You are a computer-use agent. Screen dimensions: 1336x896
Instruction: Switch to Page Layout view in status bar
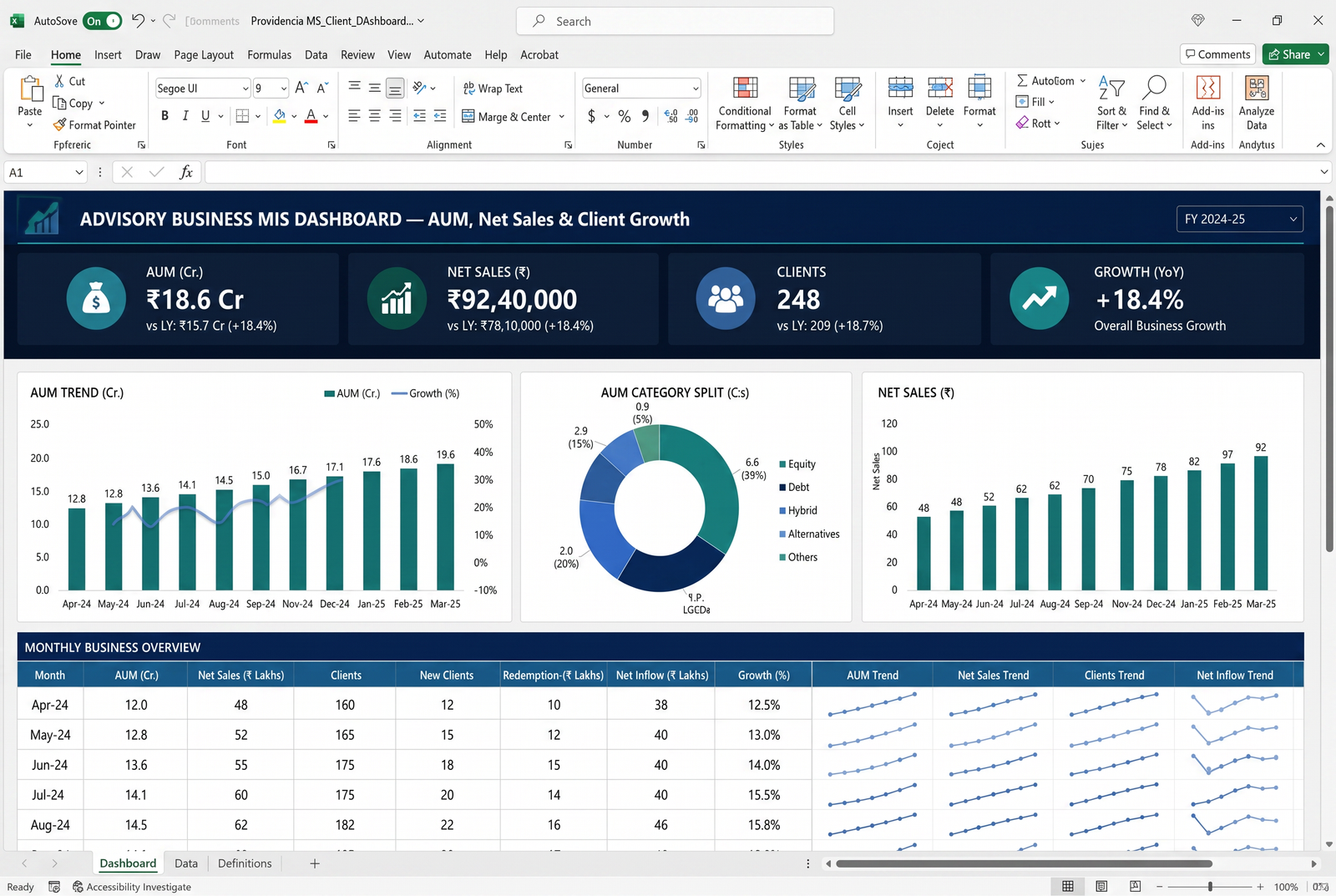click(x=1101, y=886)
